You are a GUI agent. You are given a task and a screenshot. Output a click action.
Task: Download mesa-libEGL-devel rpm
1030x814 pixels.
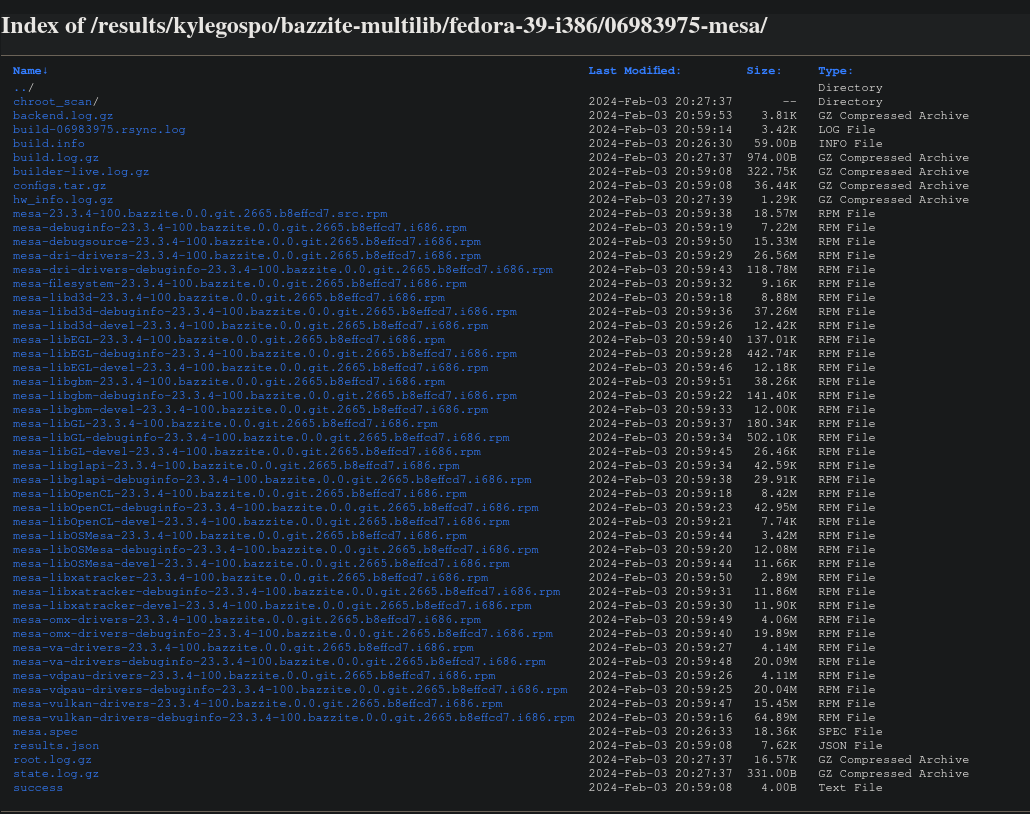(x=250, y=368)
